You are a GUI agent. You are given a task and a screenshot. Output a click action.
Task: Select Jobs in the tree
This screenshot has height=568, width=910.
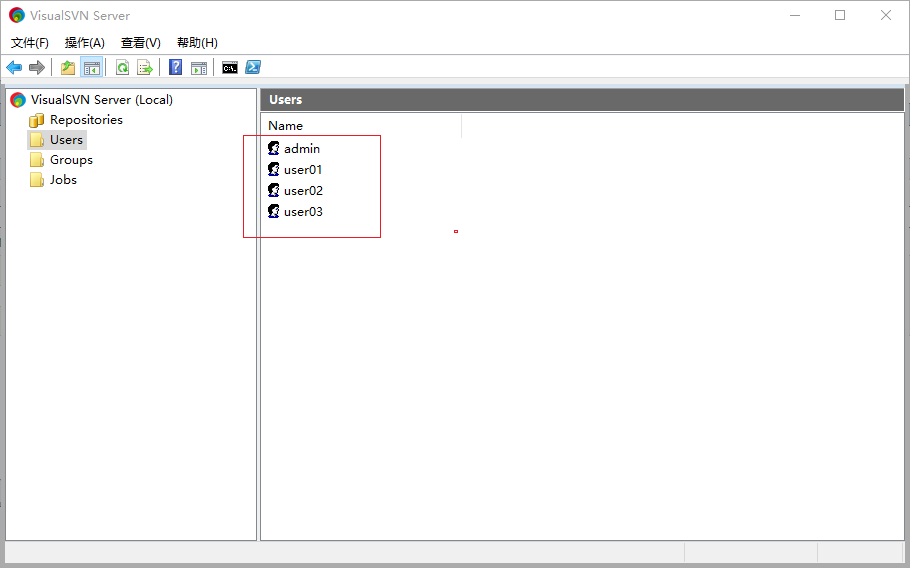coord(63,180)
